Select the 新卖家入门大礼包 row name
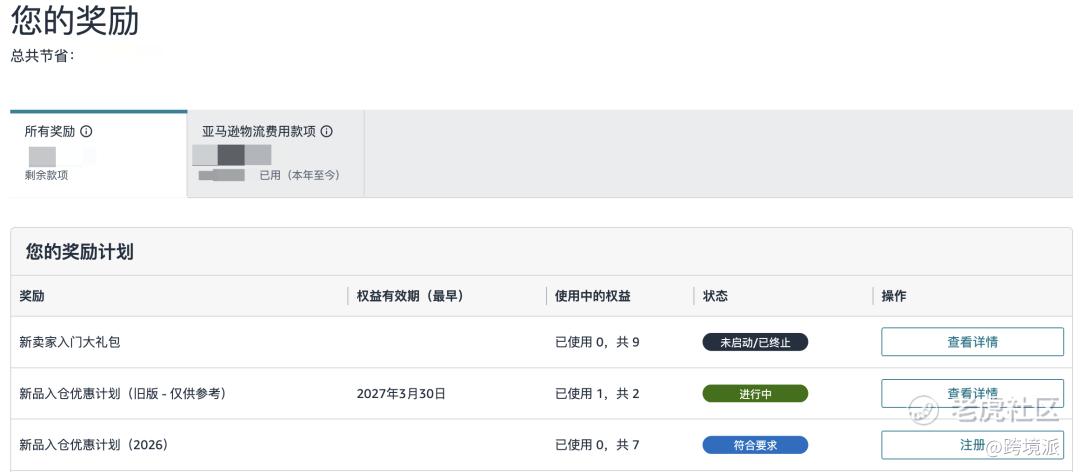Viewport: 1080px width, 472px height. click(70, 342)
